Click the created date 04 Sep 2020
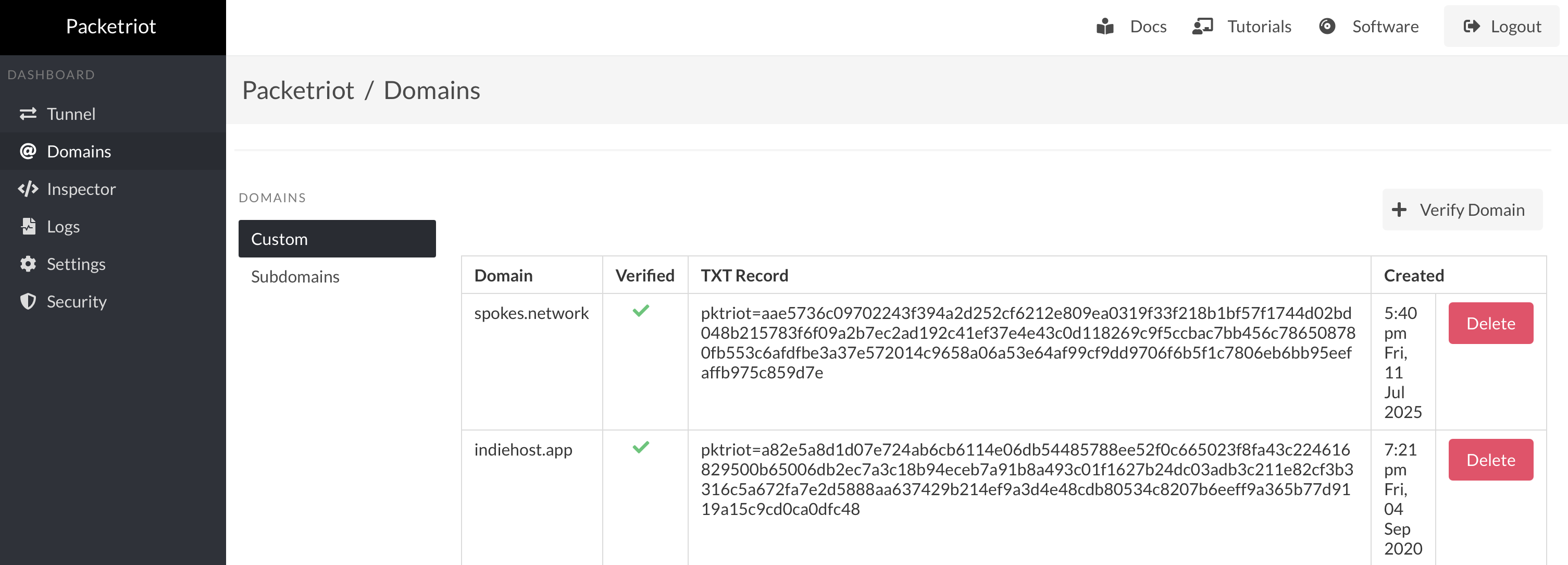The image size is (1568, 565). 1403,499
